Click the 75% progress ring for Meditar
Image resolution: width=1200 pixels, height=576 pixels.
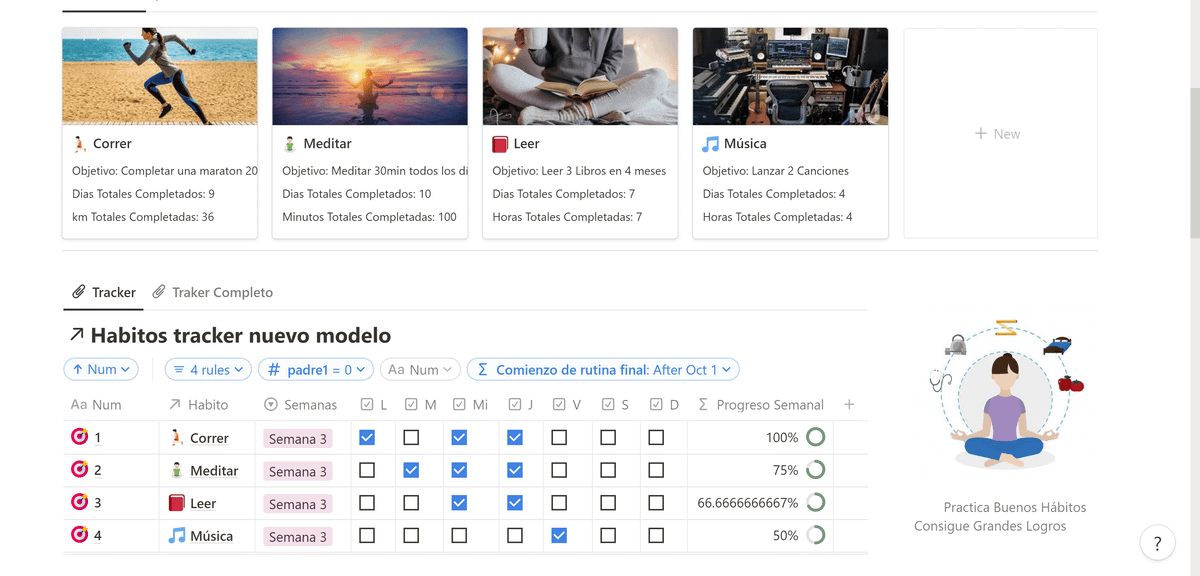coord(815,470)
